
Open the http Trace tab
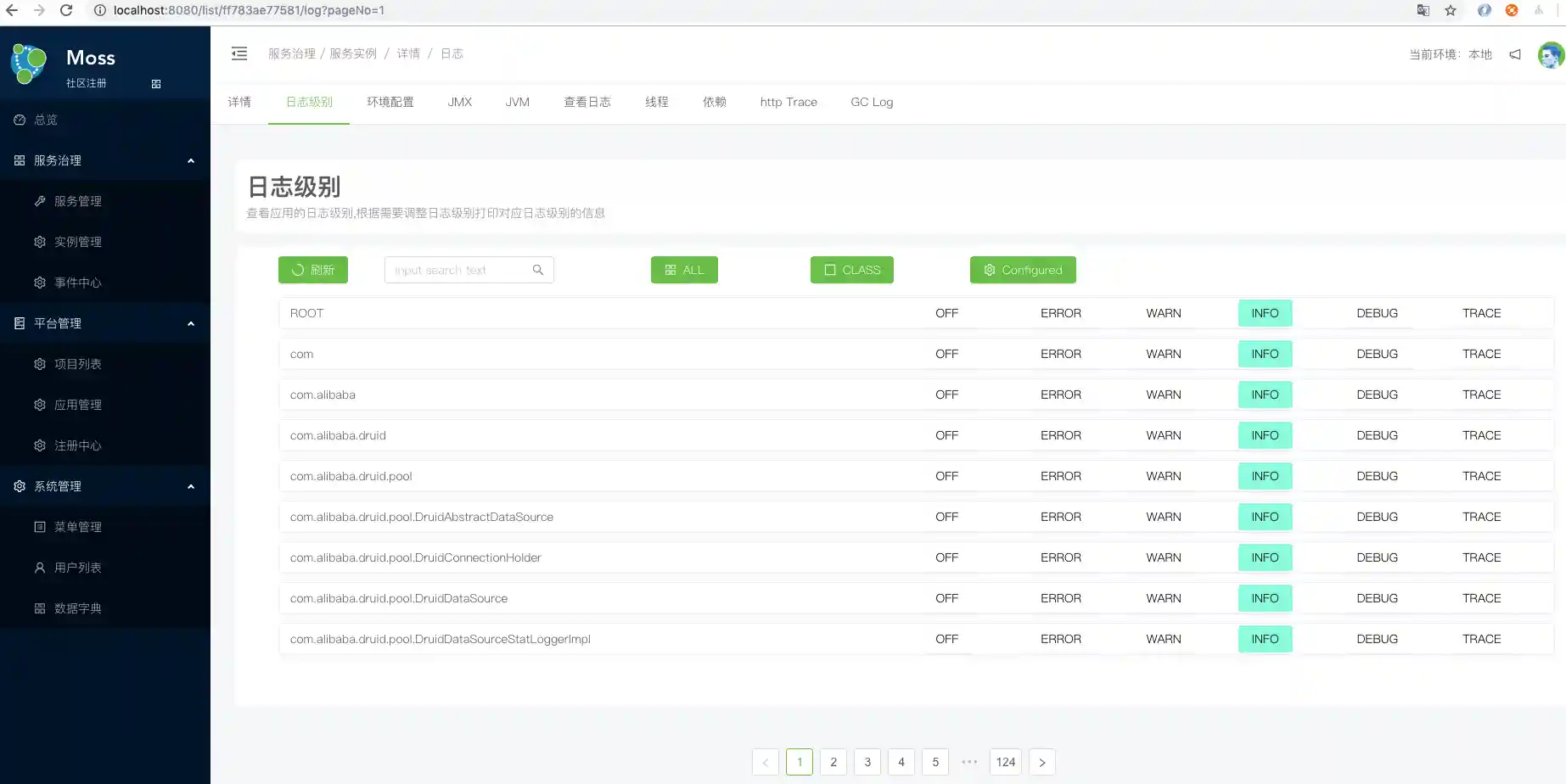(789, 102)
